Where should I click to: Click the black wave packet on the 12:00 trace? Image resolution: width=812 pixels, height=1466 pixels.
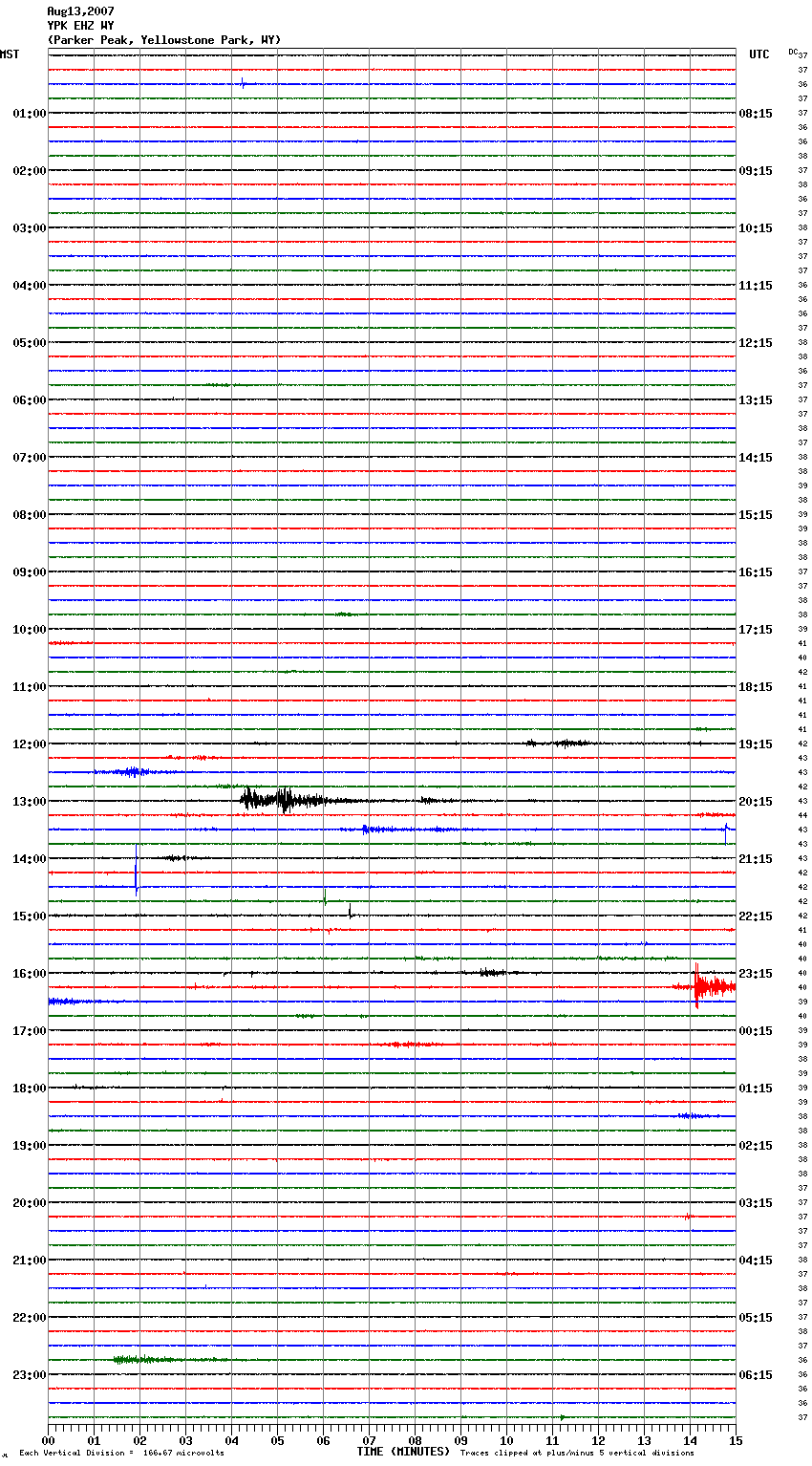562,743
